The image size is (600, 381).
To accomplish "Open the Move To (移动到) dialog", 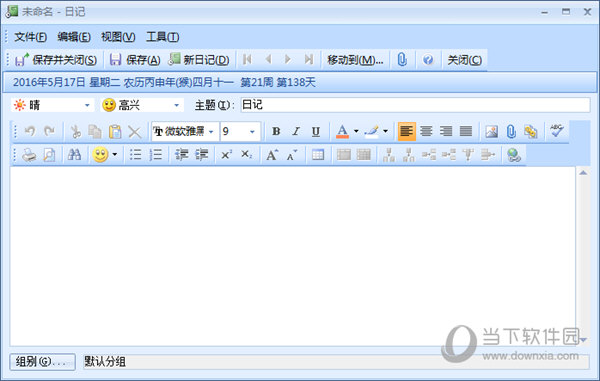I will point(355,60).
